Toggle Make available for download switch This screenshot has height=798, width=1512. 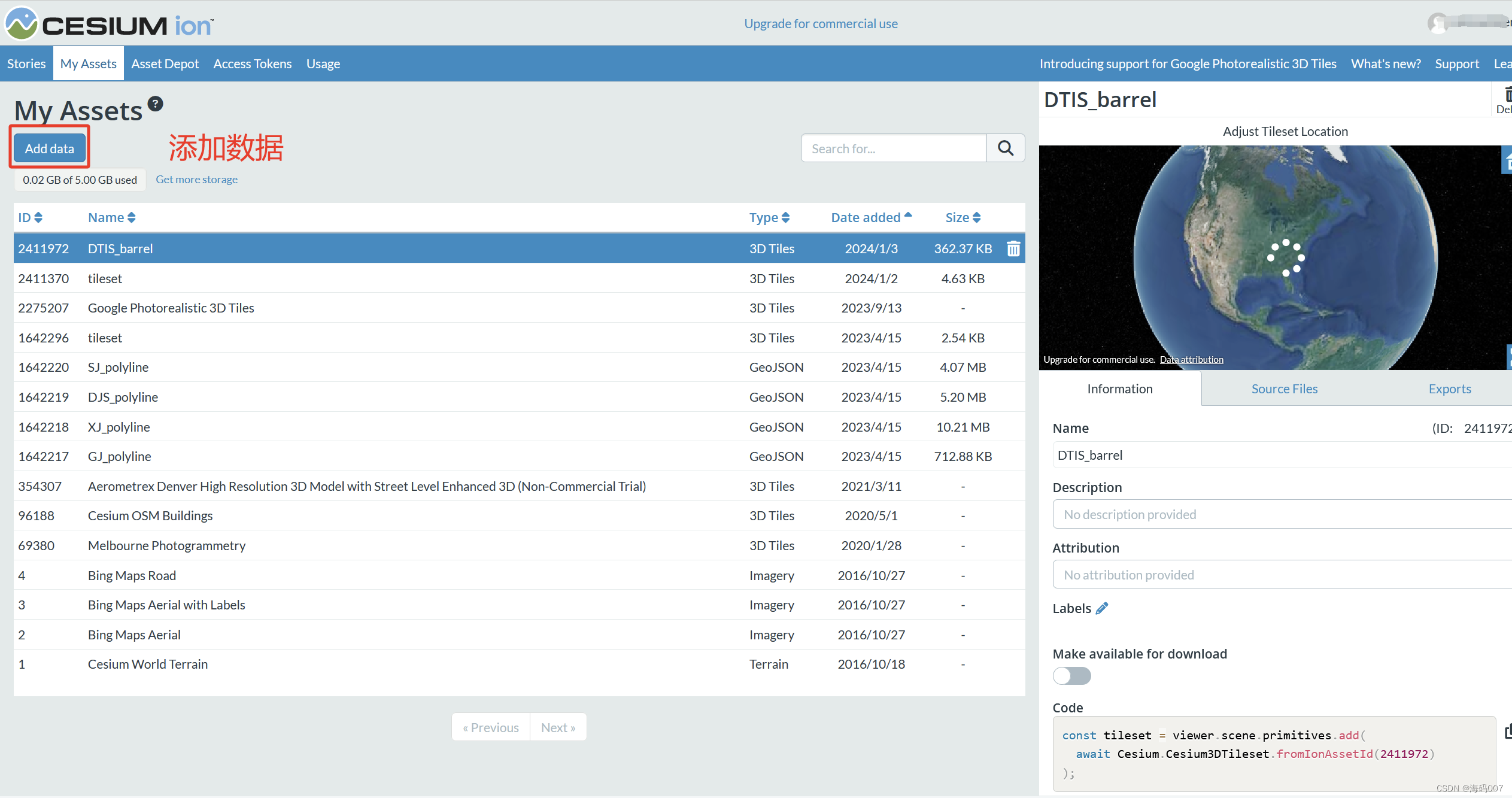tap(1071, 676)
